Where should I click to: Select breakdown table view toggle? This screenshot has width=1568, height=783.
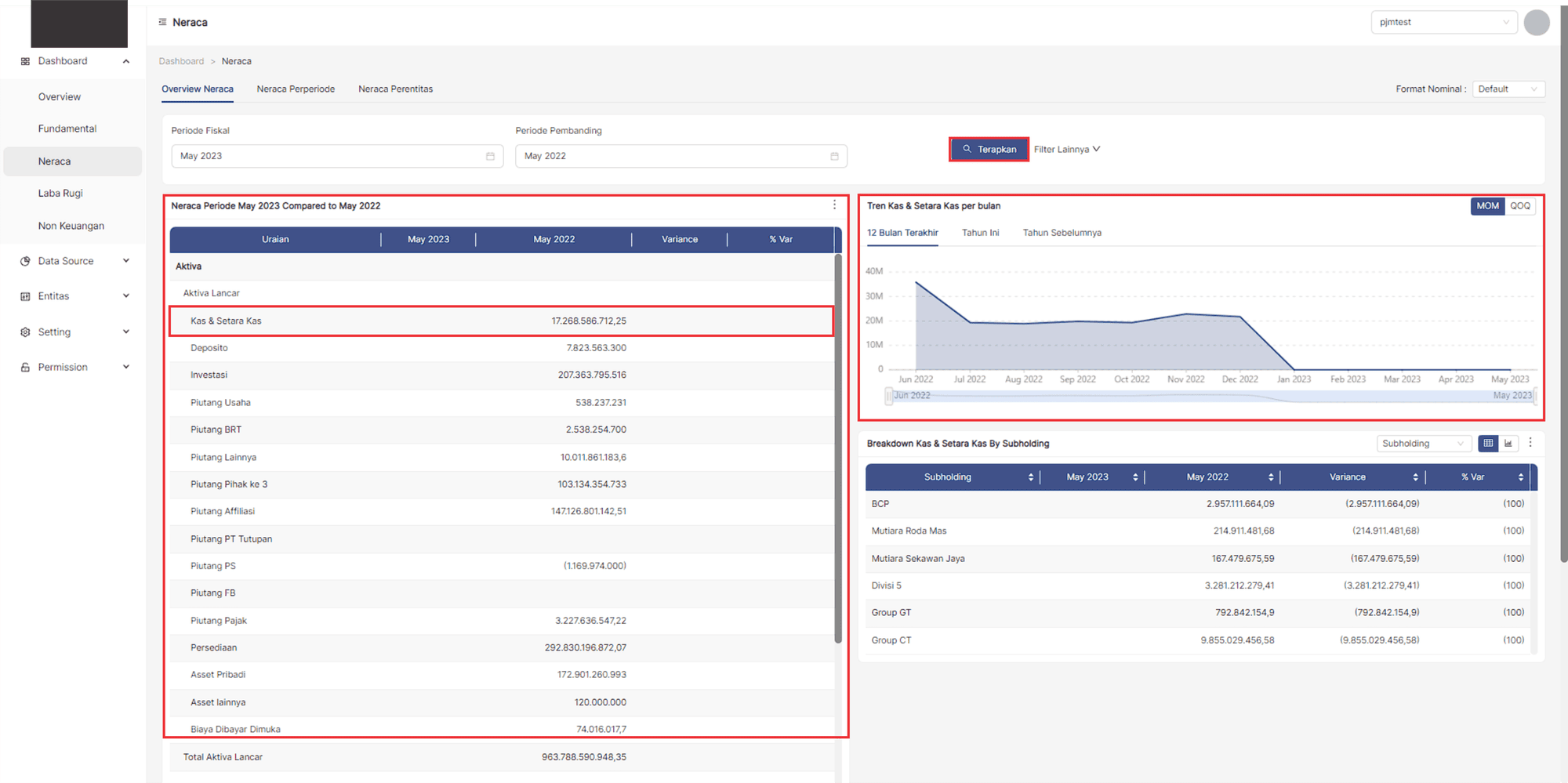1487,444
